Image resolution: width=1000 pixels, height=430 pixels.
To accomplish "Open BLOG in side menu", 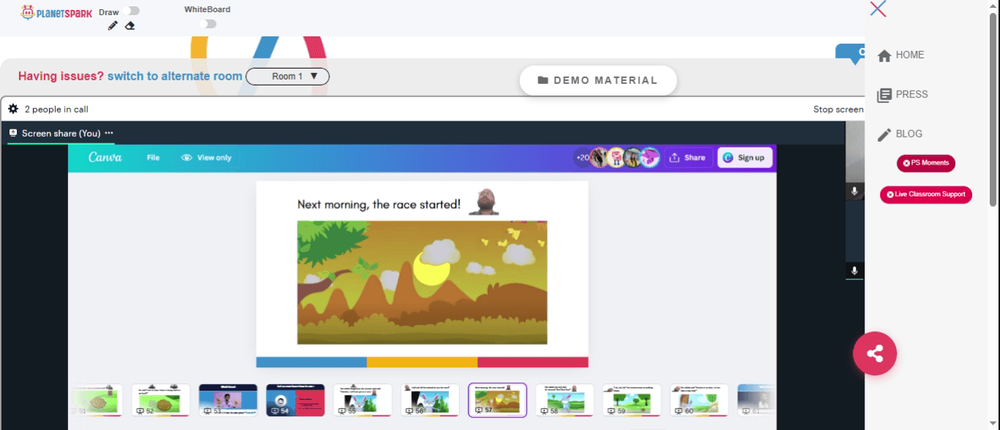I will coord(900,135).
